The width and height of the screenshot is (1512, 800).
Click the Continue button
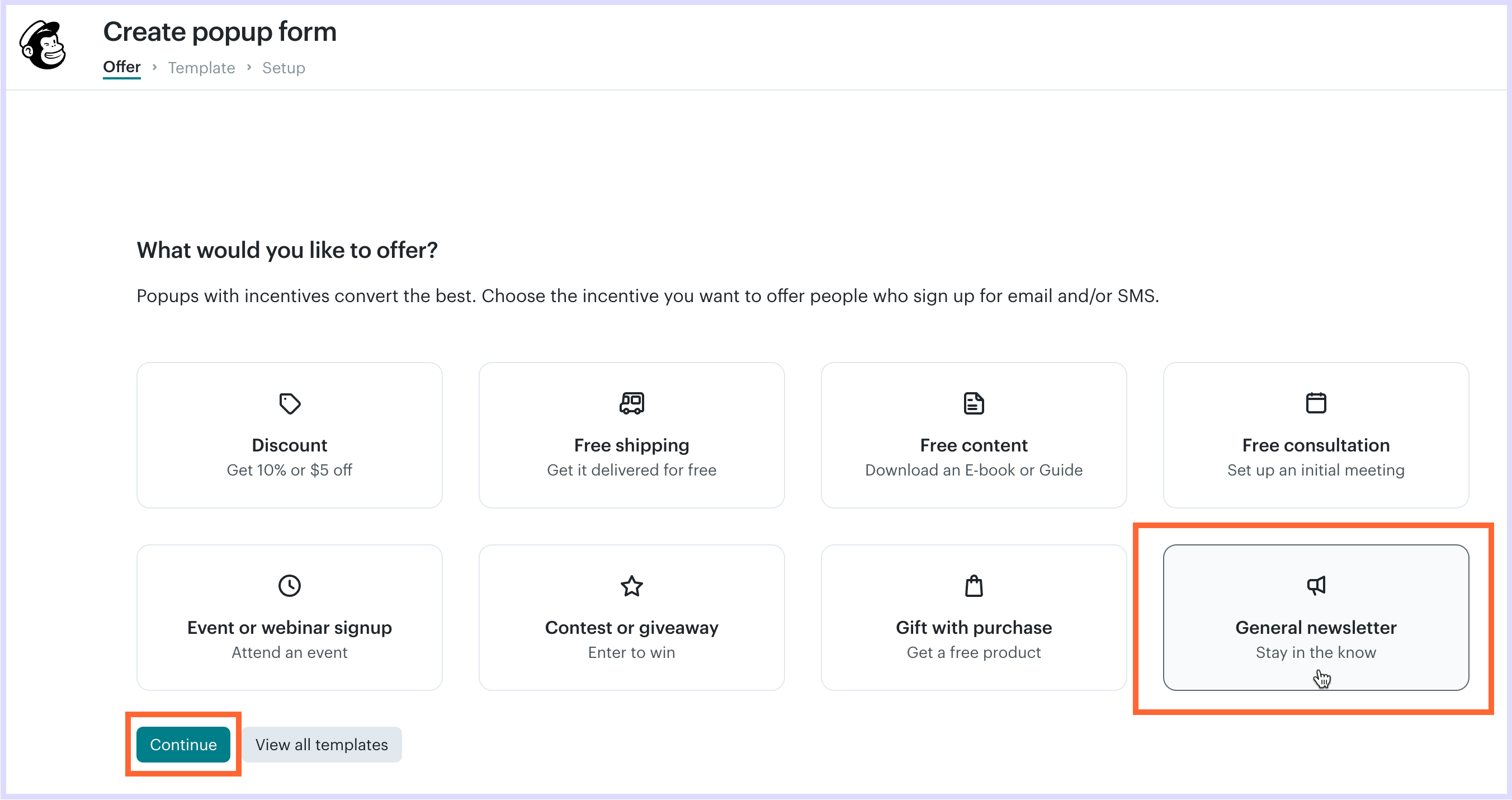(x=183, y=744)
